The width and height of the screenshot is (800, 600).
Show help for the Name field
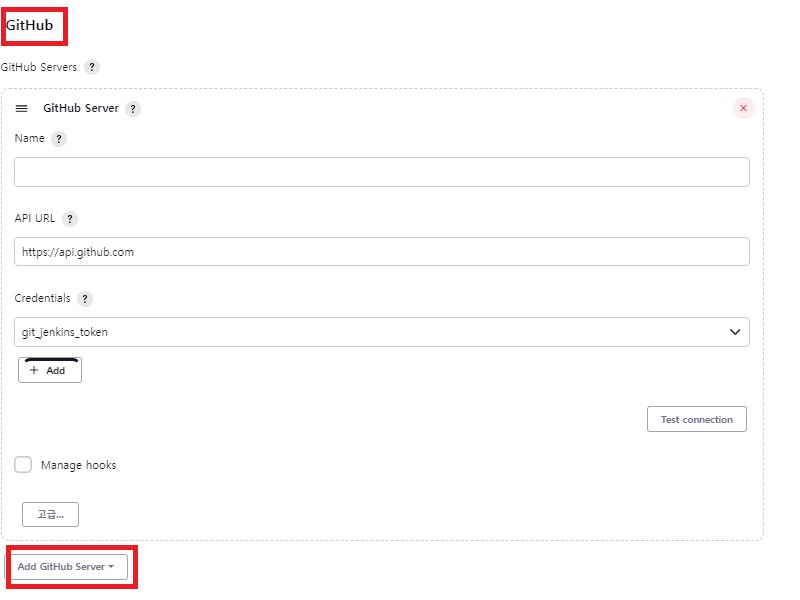click(x=59, y=139)
